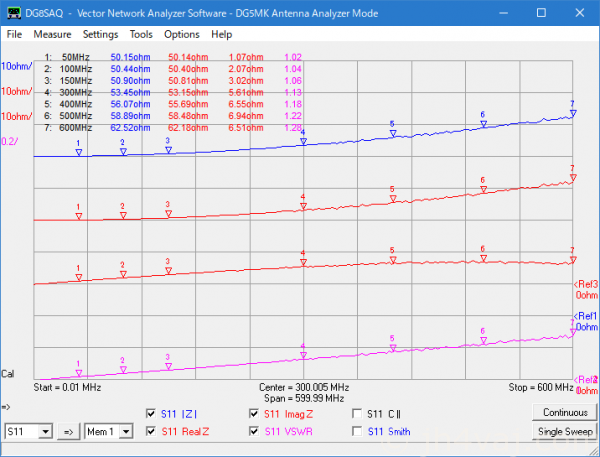The width and height of the screenshot is (600, 457).
Task: Click marker 1 on the blue |Z| trace
Action: point(78,152)
